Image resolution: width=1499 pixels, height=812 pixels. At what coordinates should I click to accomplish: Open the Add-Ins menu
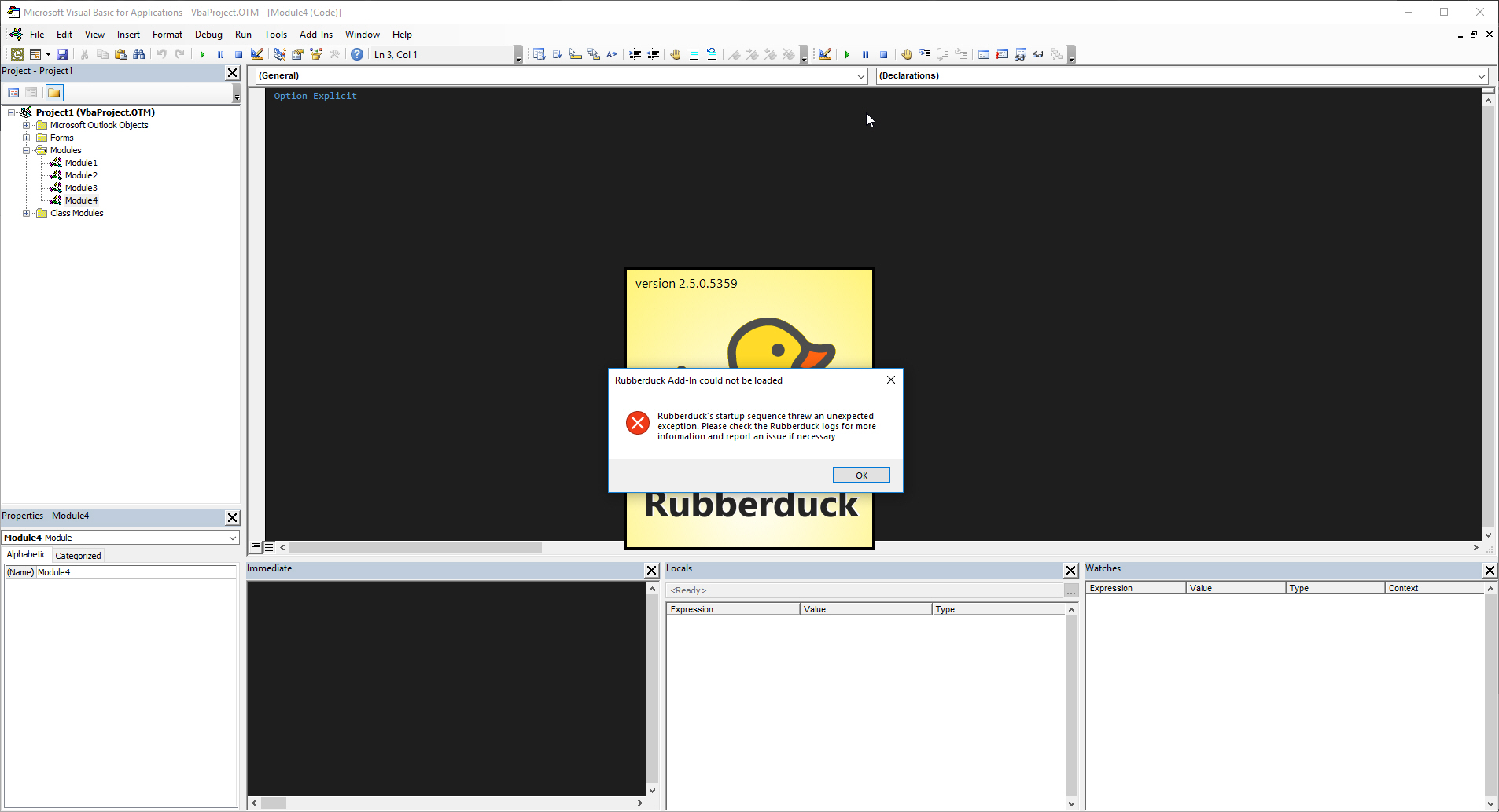pyautogui.click(x=315, y=35)
